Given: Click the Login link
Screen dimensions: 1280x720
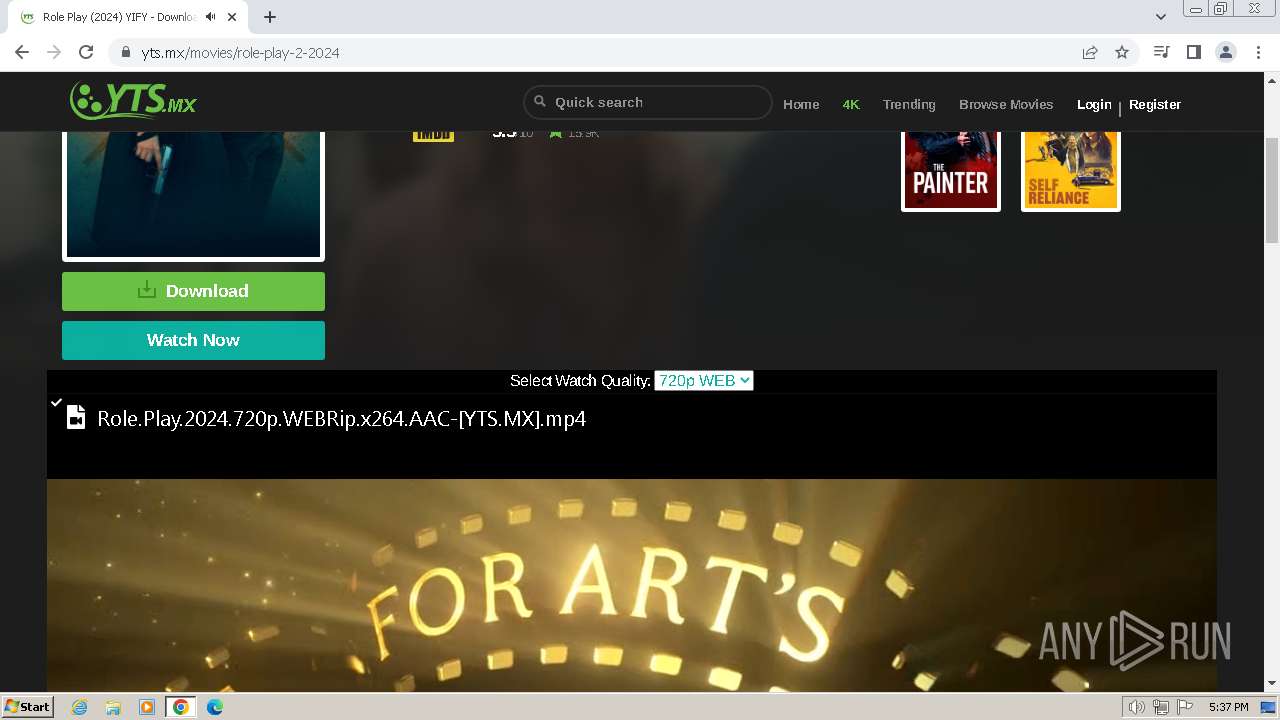Looking at the screenshot, I should click(x=1094, y=104).
